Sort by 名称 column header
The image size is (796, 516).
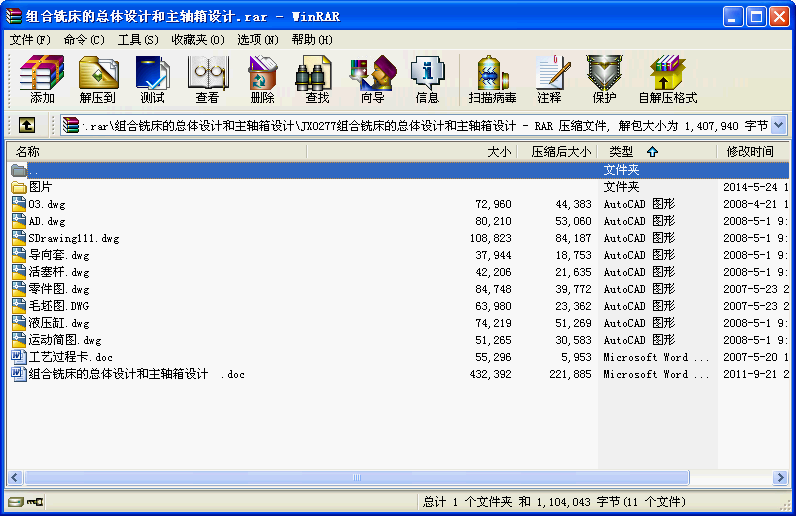point(156,151)
